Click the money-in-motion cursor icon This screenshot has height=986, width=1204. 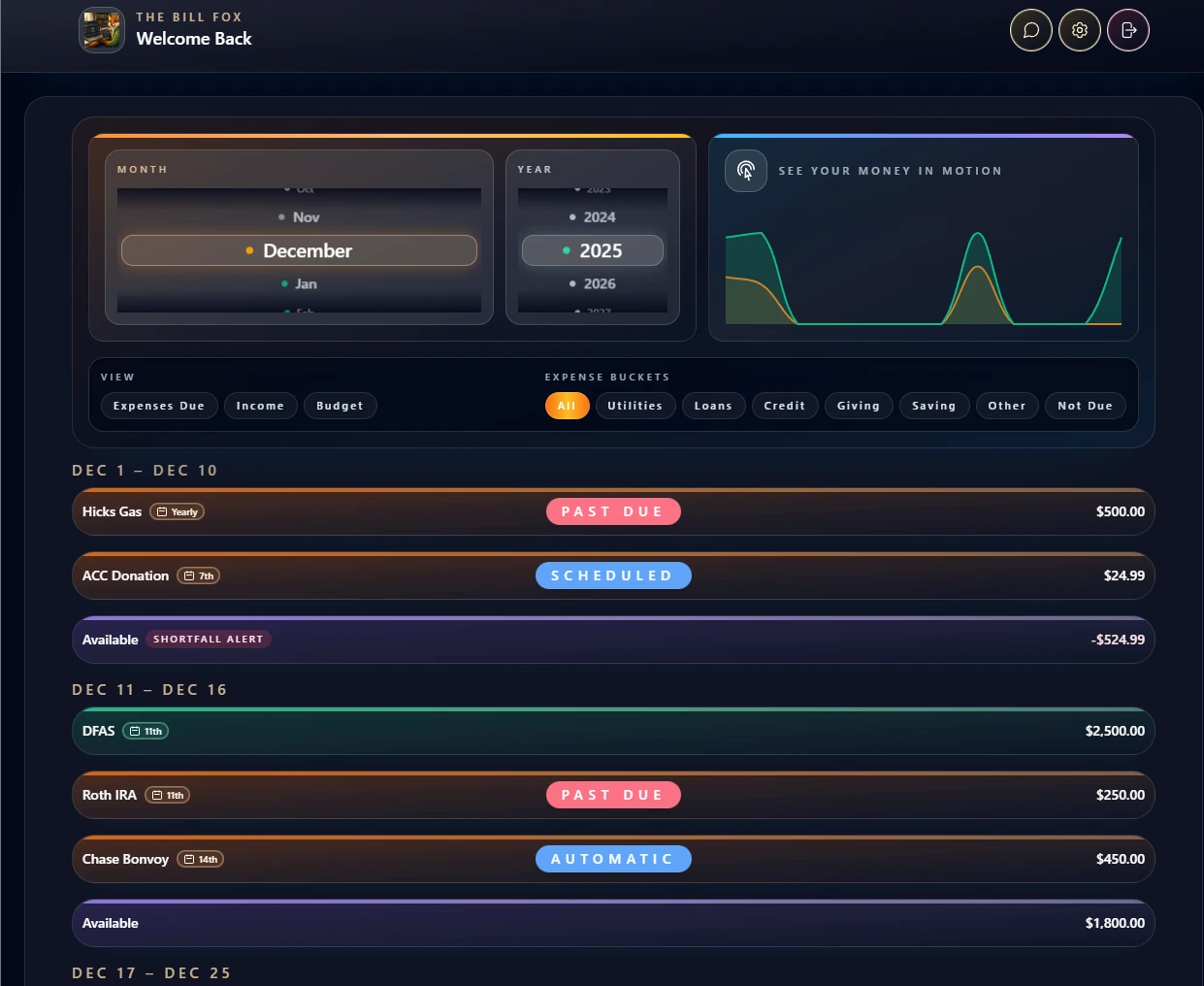click(x=745, y=170)
